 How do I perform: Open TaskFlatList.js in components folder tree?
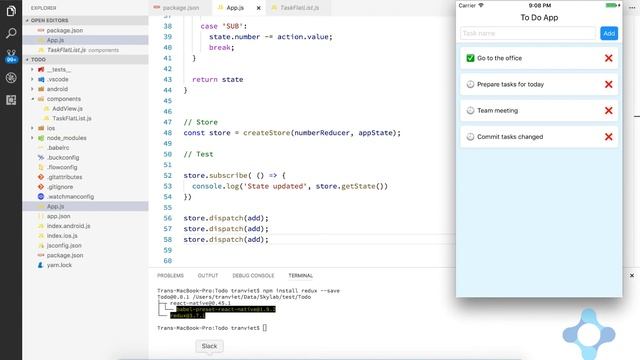(71, 118)
